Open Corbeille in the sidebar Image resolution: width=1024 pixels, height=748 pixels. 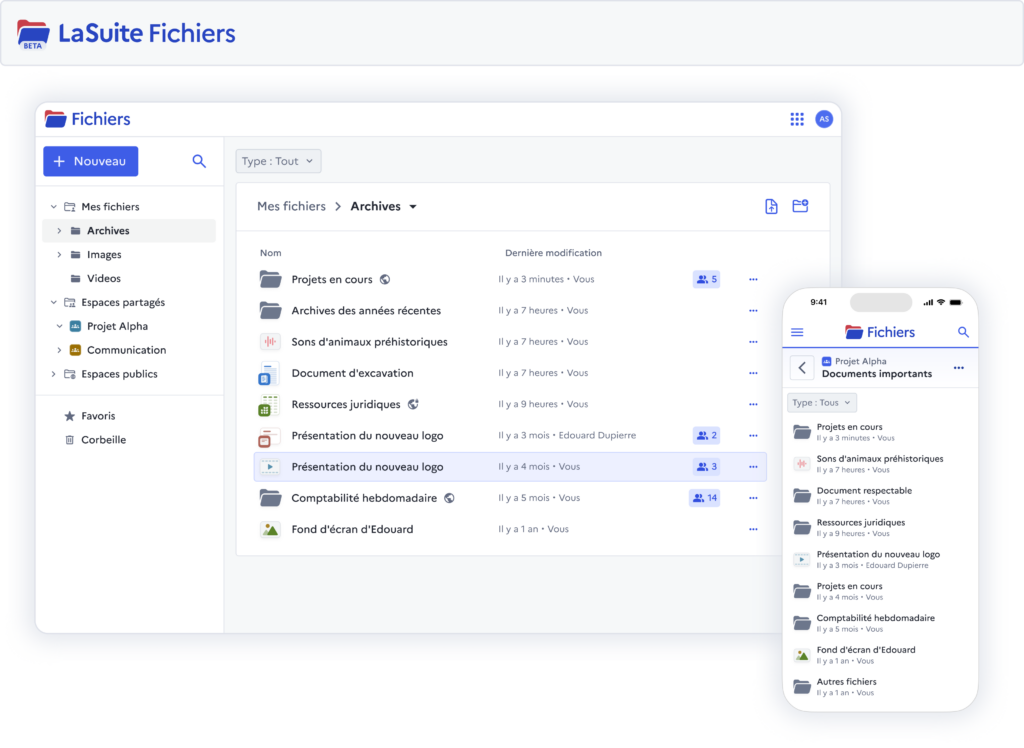tap(103, 440)
